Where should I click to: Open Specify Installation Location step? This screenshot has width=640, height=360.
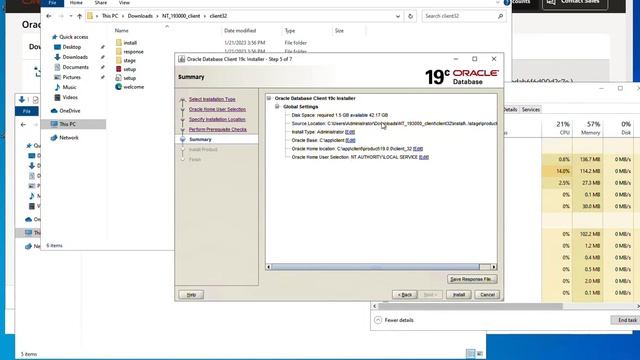(x=217, y=119)
